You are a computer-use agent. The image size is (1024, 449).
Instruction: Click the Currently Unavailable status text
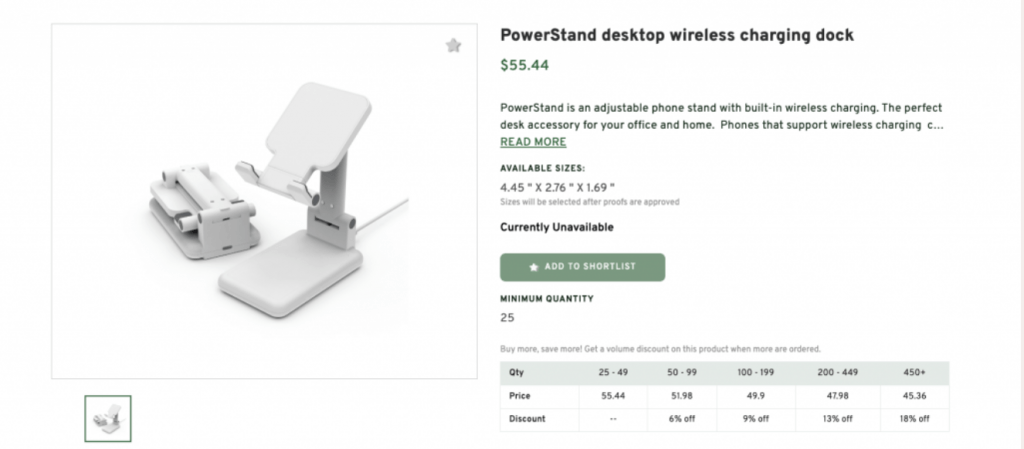tap(557, 227)
